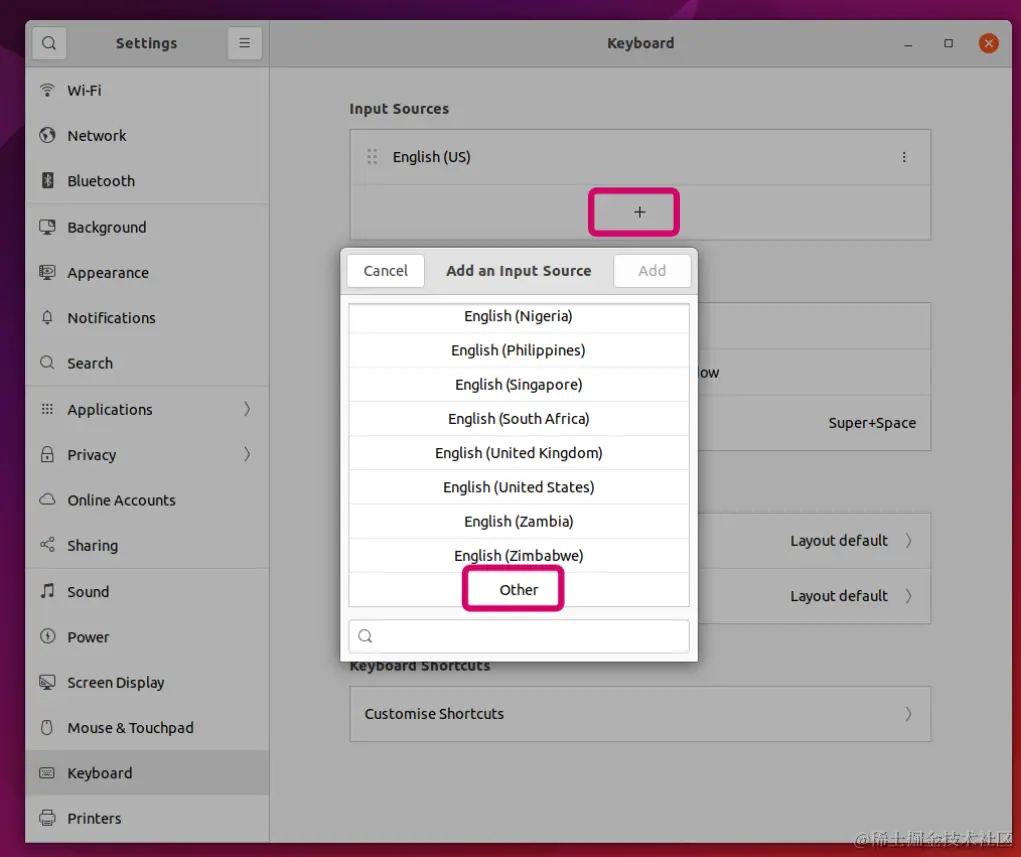This screenshot has width=1021, height=857.
Task: Click the Power icon
Action: point(47,636)
